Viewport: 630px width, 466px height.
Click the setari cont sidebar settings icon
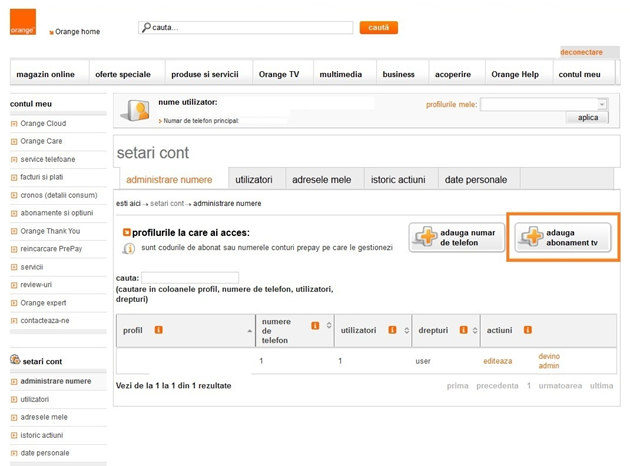click(15, 360)
